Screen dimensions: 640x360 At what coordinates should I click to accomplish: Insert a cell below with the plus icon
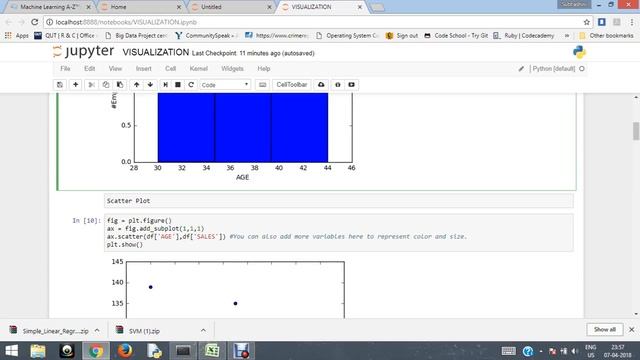click(x=76, y=84)
